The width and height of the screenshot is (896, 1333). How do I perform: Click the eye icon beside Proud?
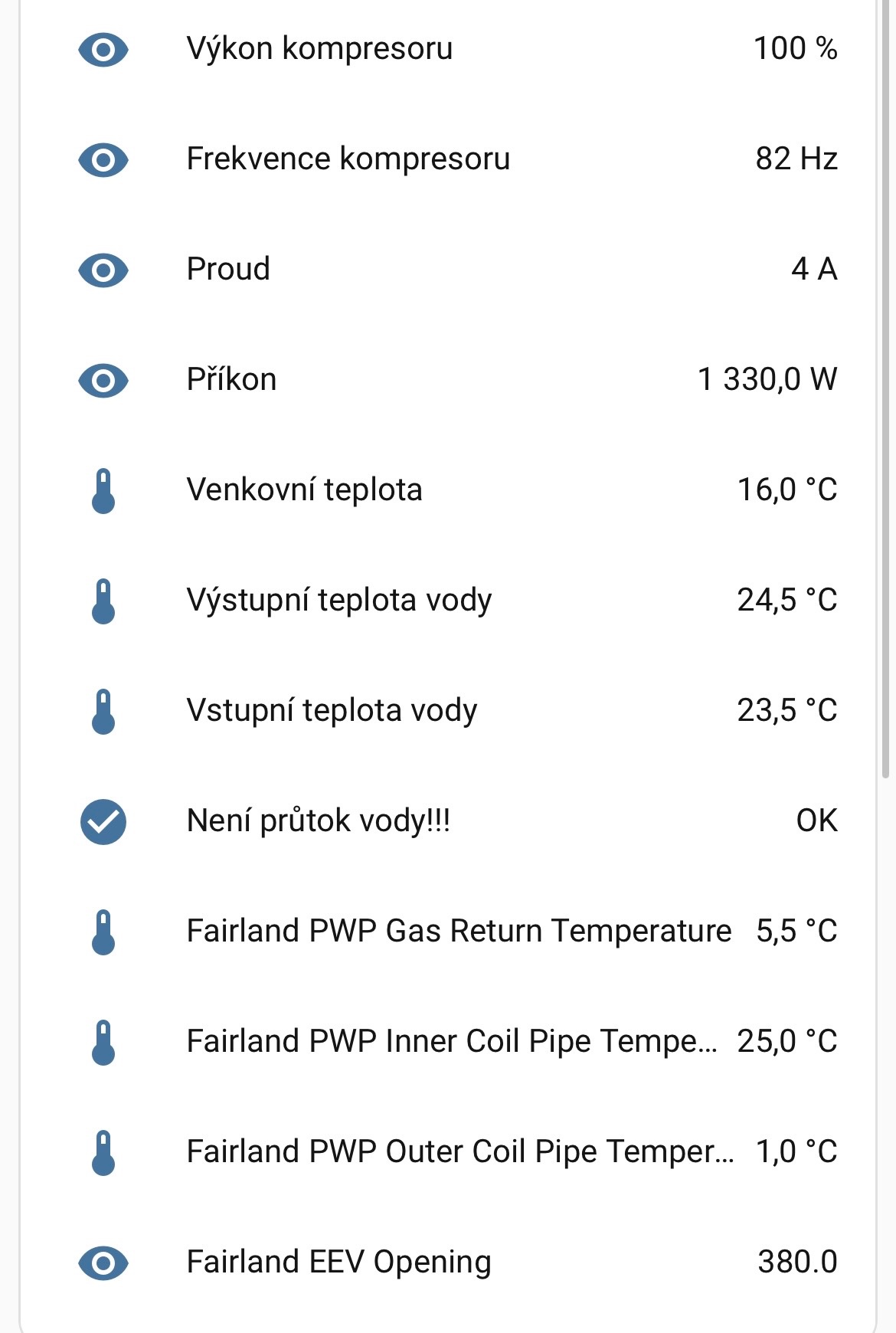(103, 270)
